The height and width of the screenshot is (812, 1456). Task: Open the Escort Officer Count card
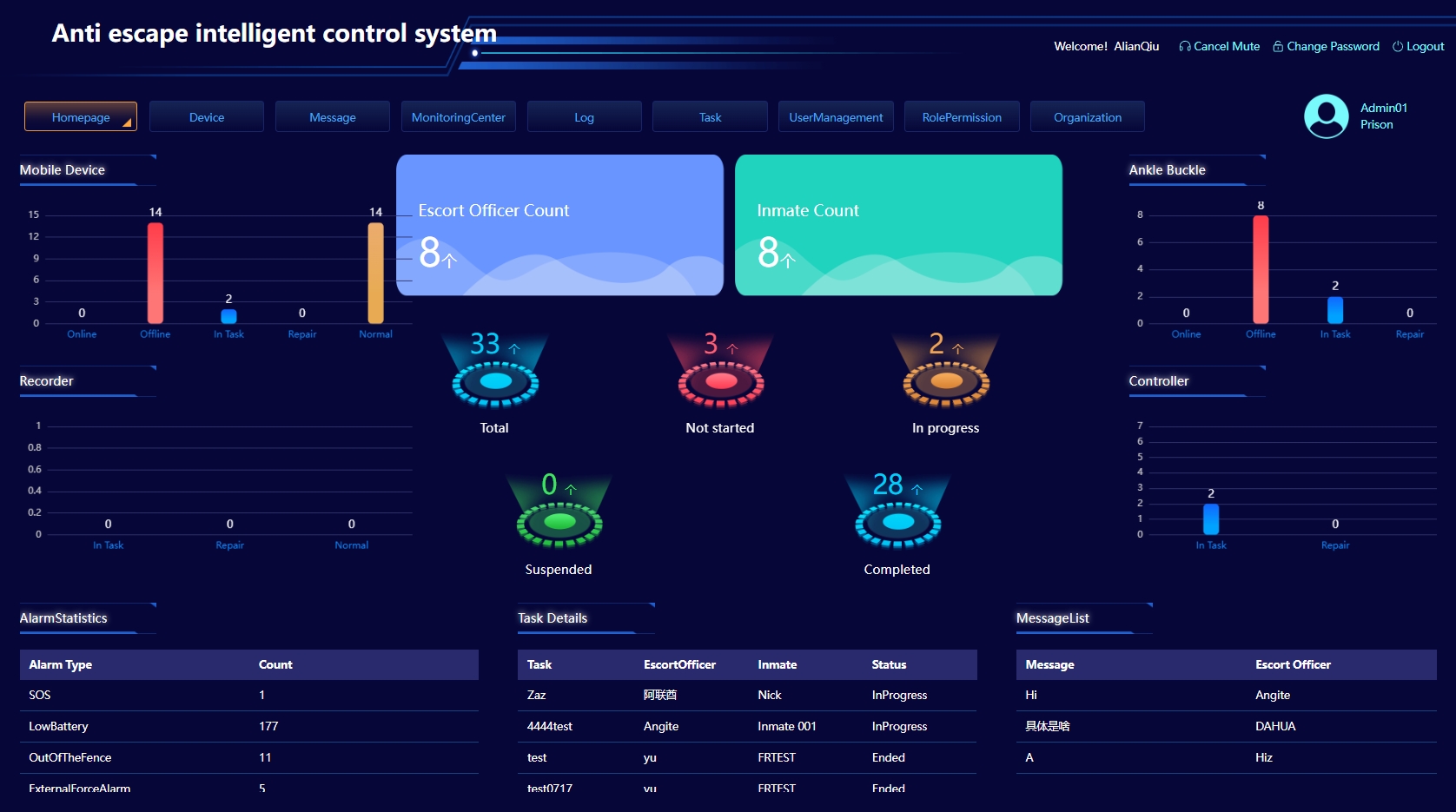click(559, 225)
